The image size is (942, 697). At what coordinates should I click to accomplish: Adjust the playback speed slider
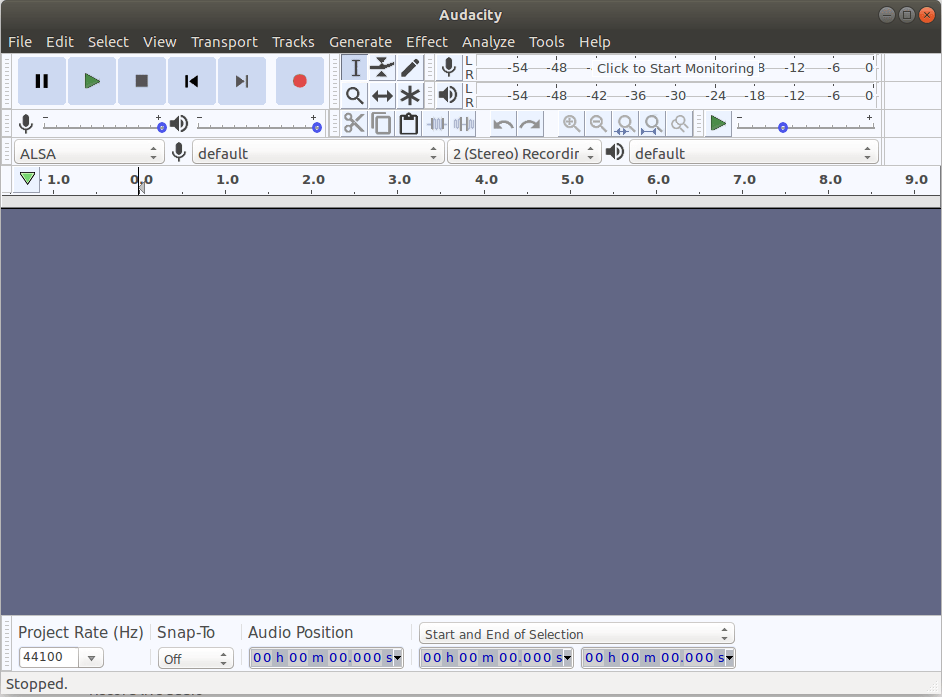coord(783,127)
